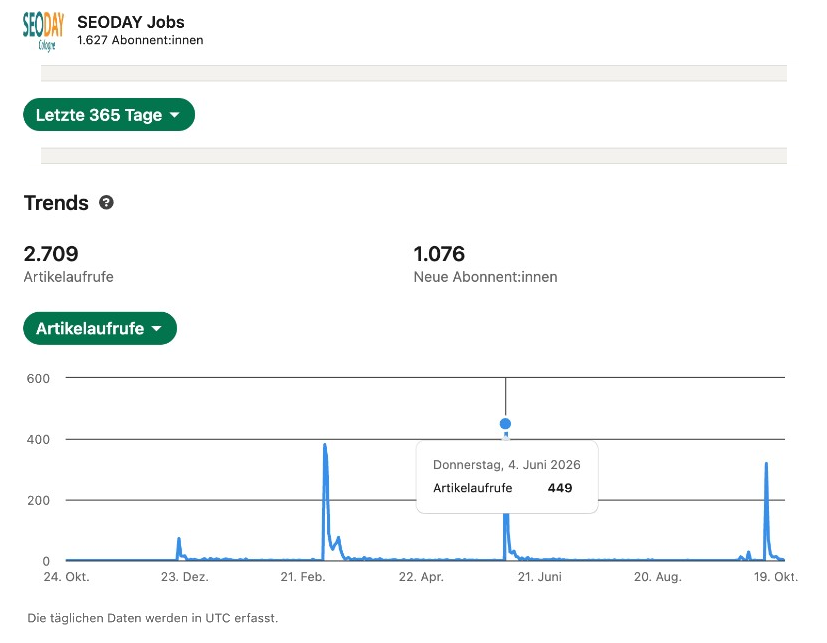827x643 pixels.
Task: Click the 1.076 new subscribers value
Action: click(439, 254)
